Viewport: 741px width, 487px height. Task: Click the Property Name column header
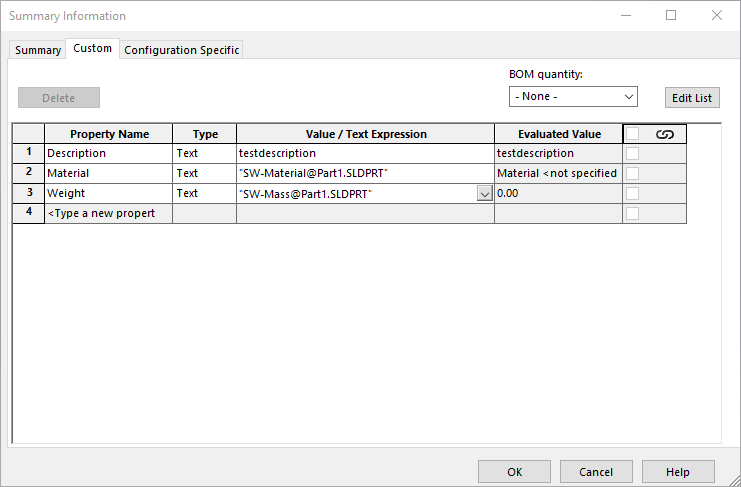coord(109,134)
